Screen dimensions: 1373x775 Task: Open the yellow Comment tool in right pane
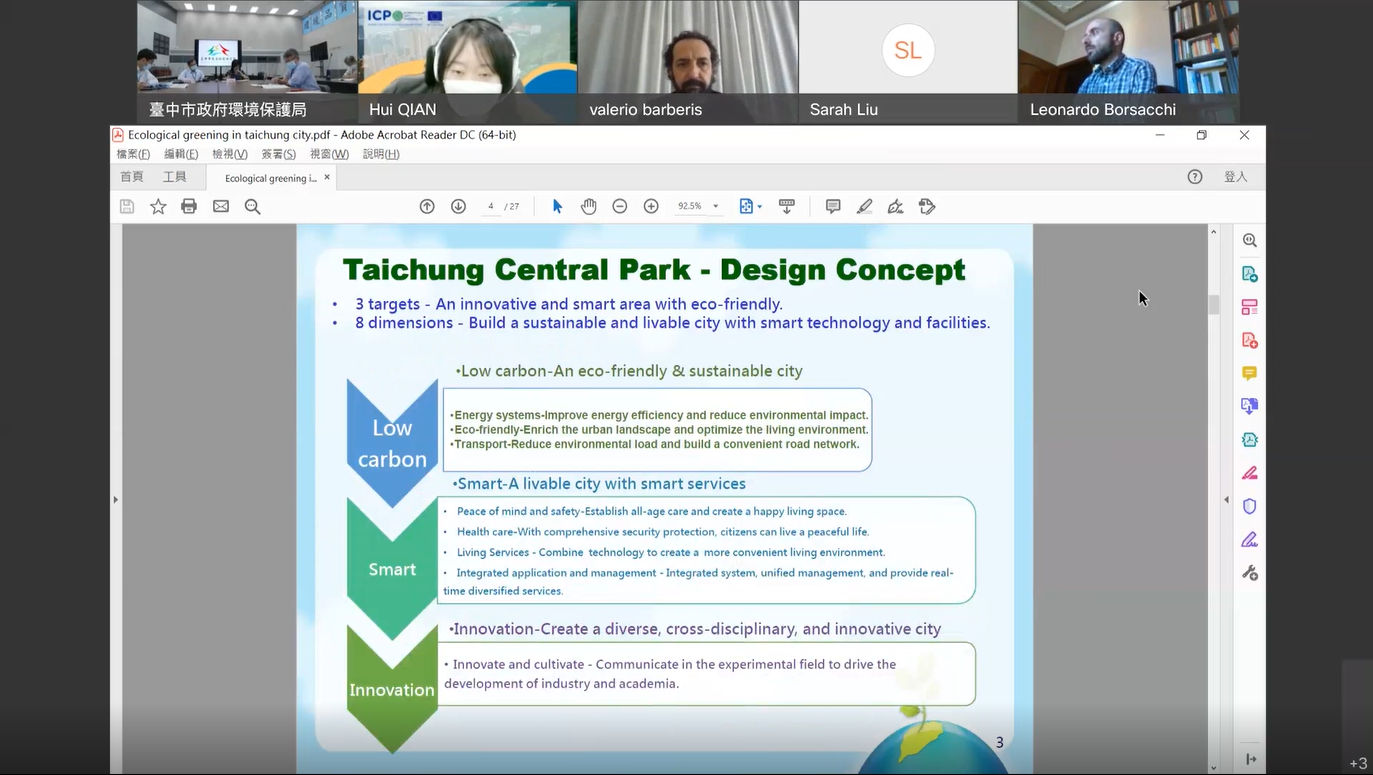(1250, 373)
